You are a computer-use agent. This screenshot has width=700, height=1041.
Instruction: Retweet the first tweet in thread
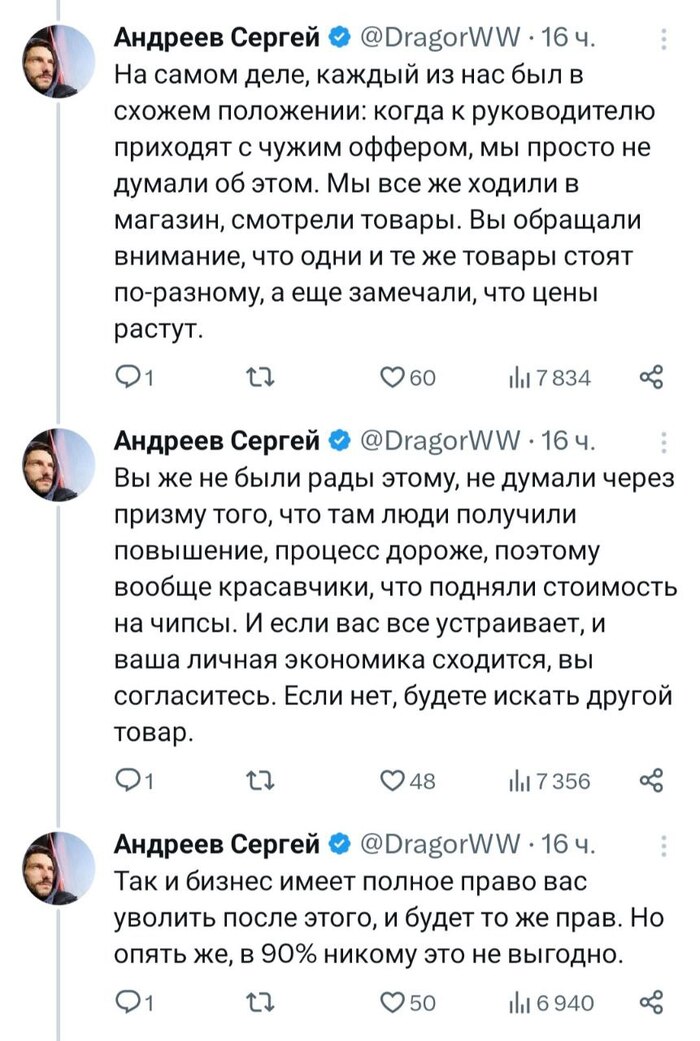click(259, 377)
